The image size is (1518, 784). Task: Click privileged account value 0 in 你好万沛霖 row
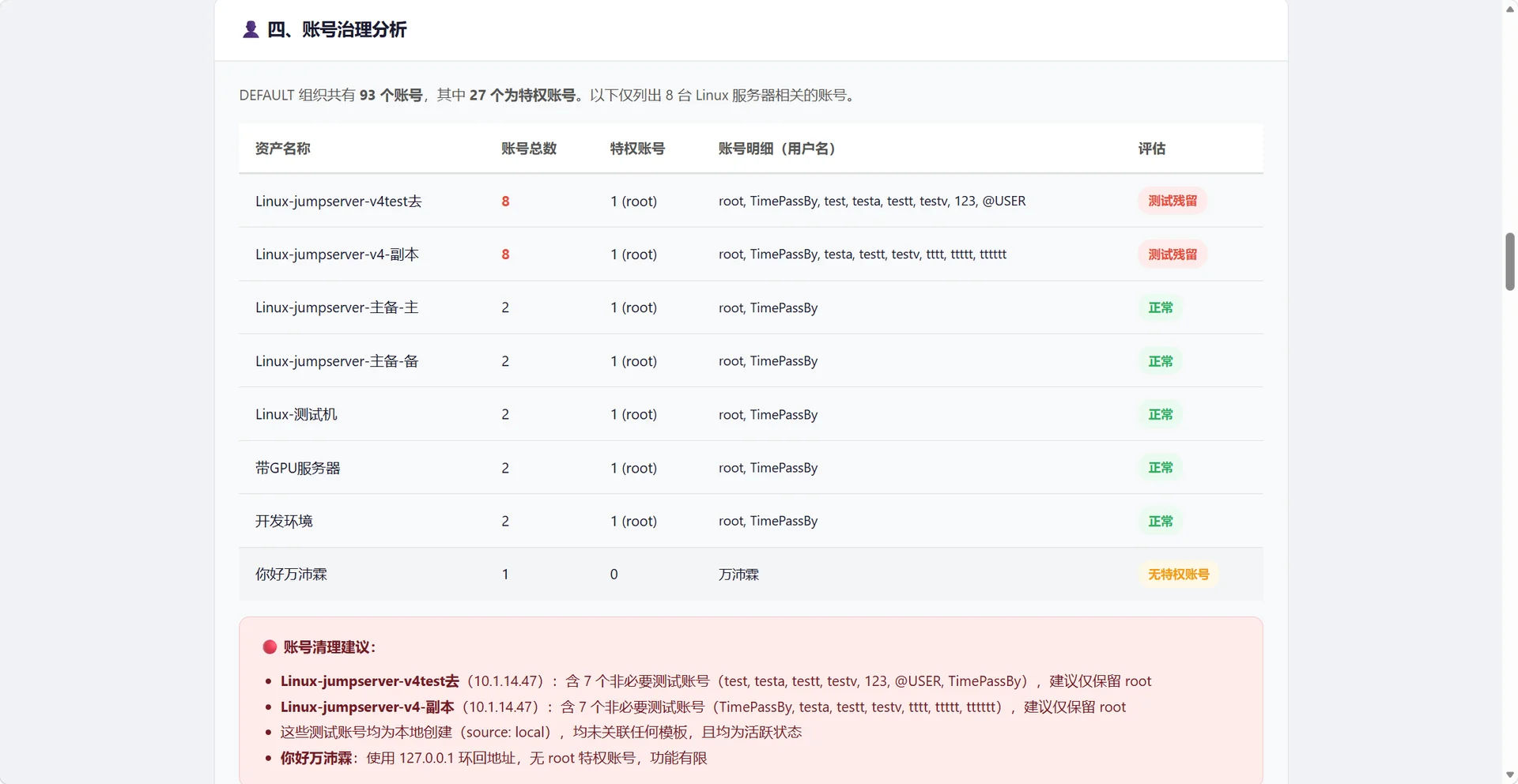(614, 575)
